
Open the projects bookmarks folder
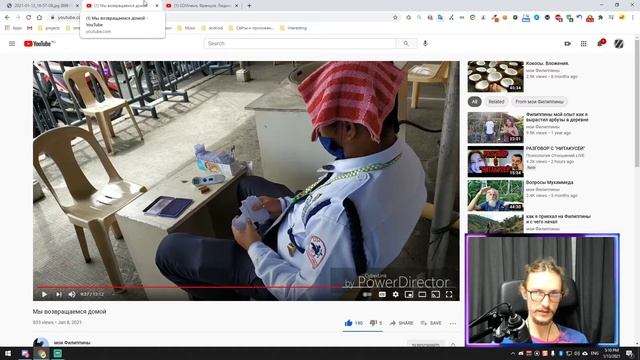click(49, 28)
